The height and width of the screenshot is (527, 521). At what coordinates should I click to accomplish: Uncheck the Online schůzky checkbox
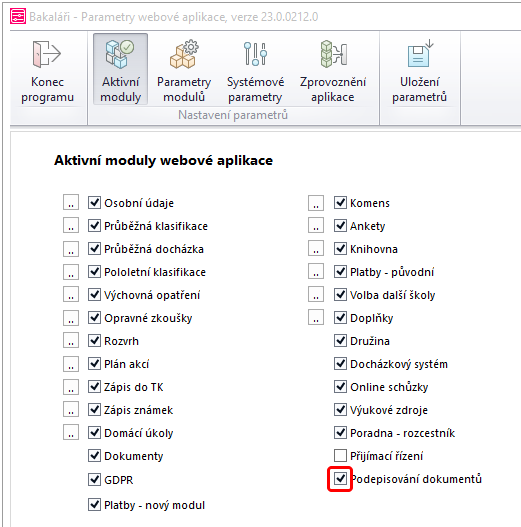click(340, 387)
